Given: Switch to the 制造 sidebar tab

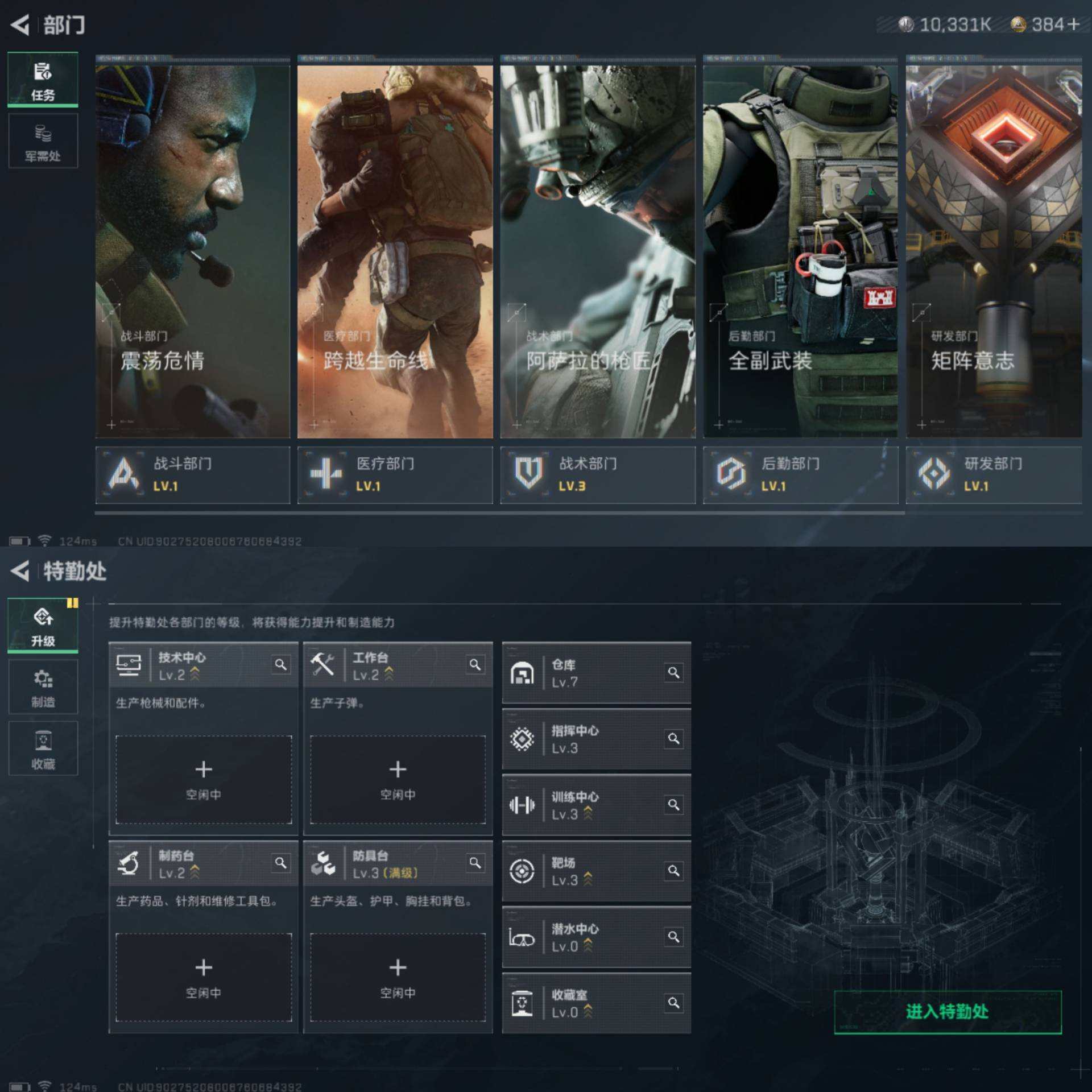Looking at the screenshot, I should [x=43, y=687].
